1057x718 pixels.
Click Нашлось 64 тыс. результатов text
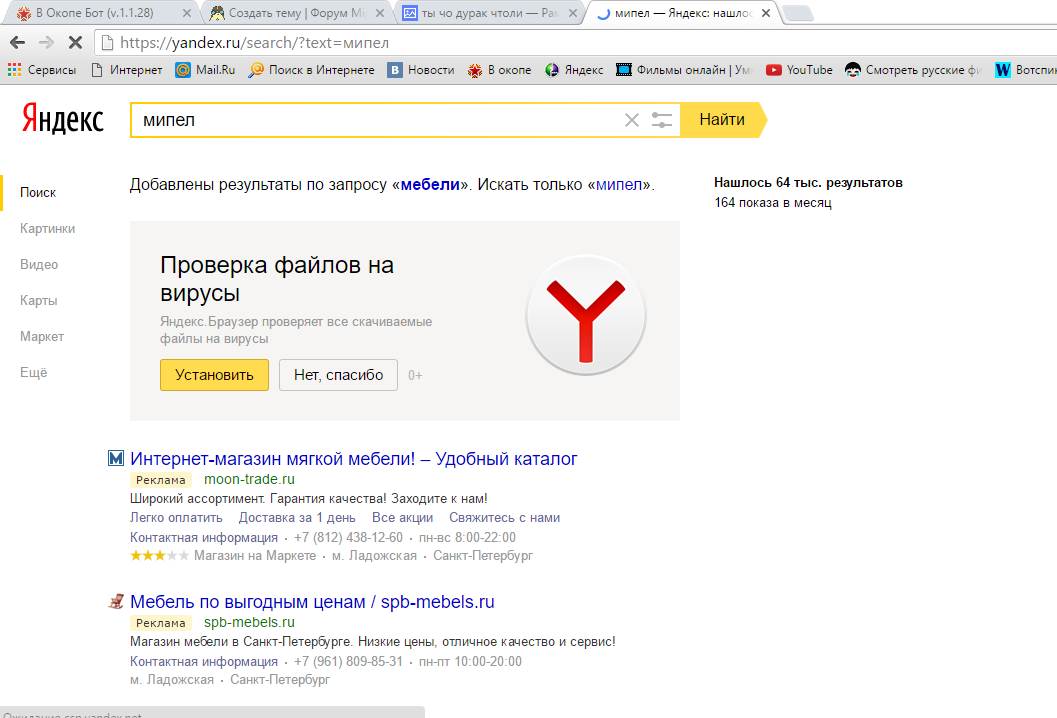[808, 183]
